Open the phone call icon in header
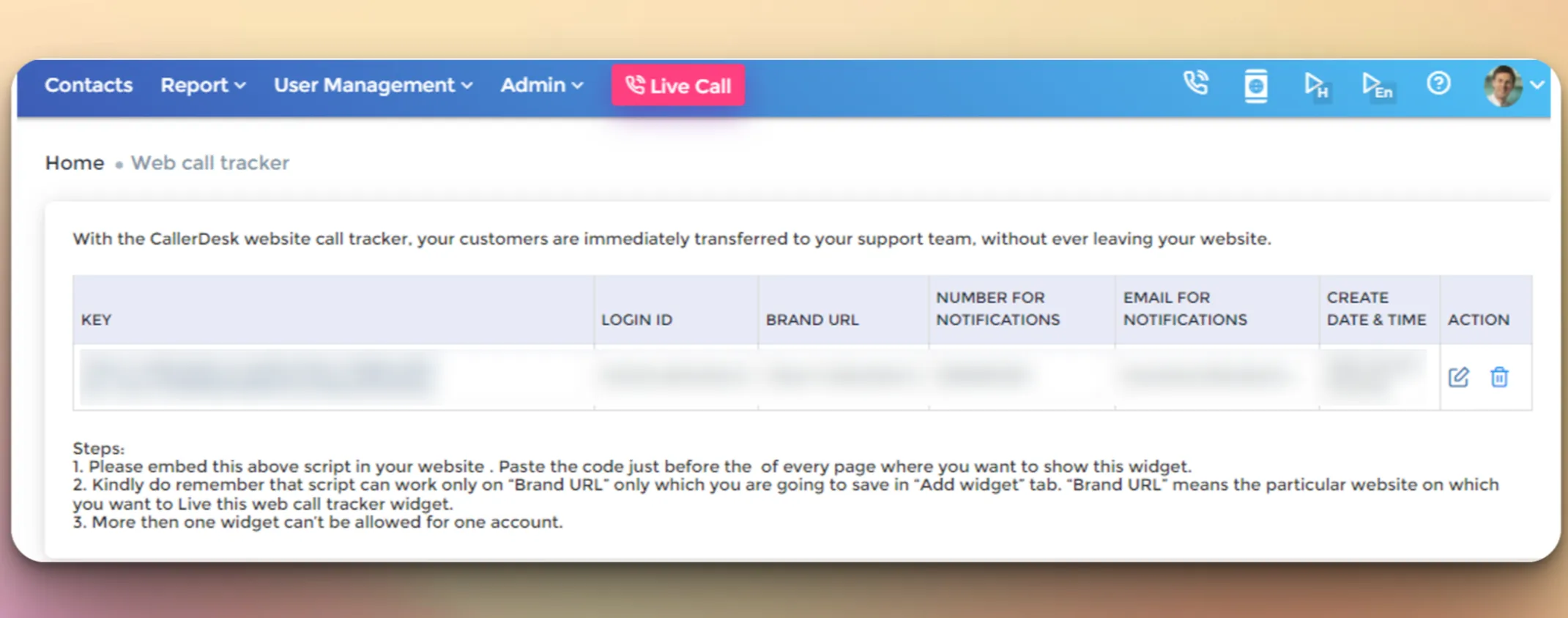The width and height of the screenshot is (1568, 618). pyautogui.click(x=1196, y=83)
